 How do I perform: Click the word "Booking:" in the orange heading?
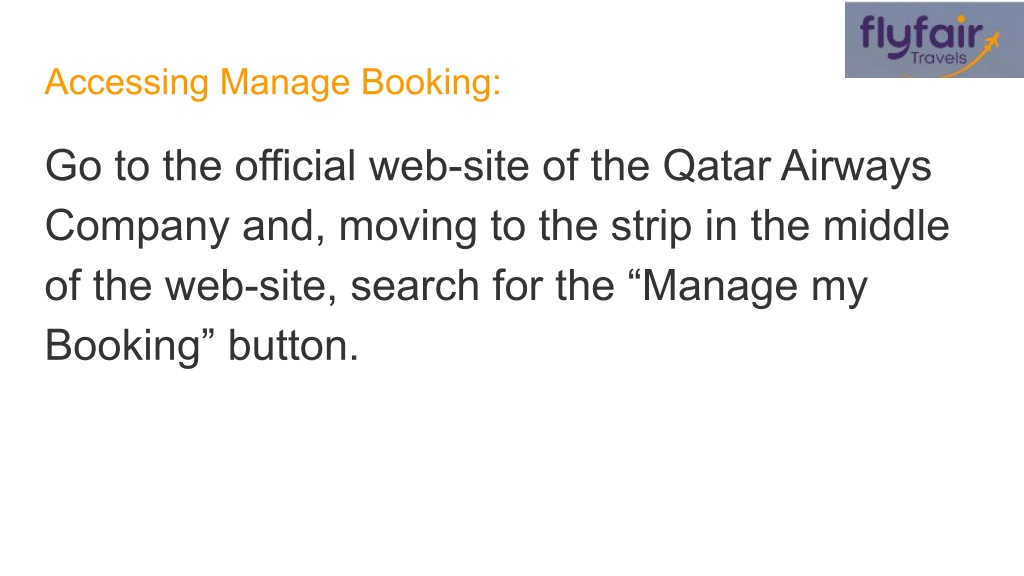click(x=430, y=83)
